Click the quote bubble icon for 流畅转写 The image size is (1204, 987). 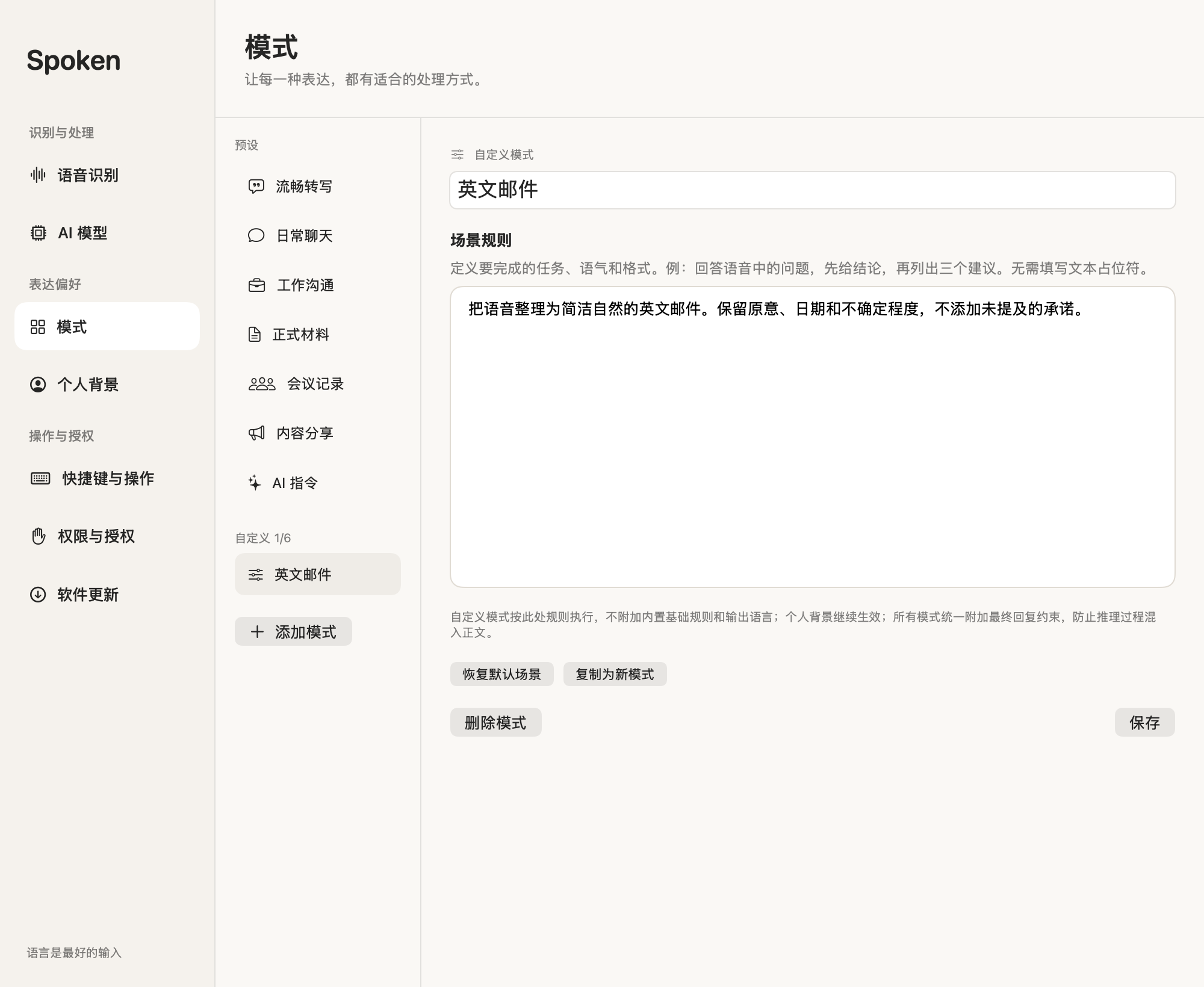pos(256,187)
